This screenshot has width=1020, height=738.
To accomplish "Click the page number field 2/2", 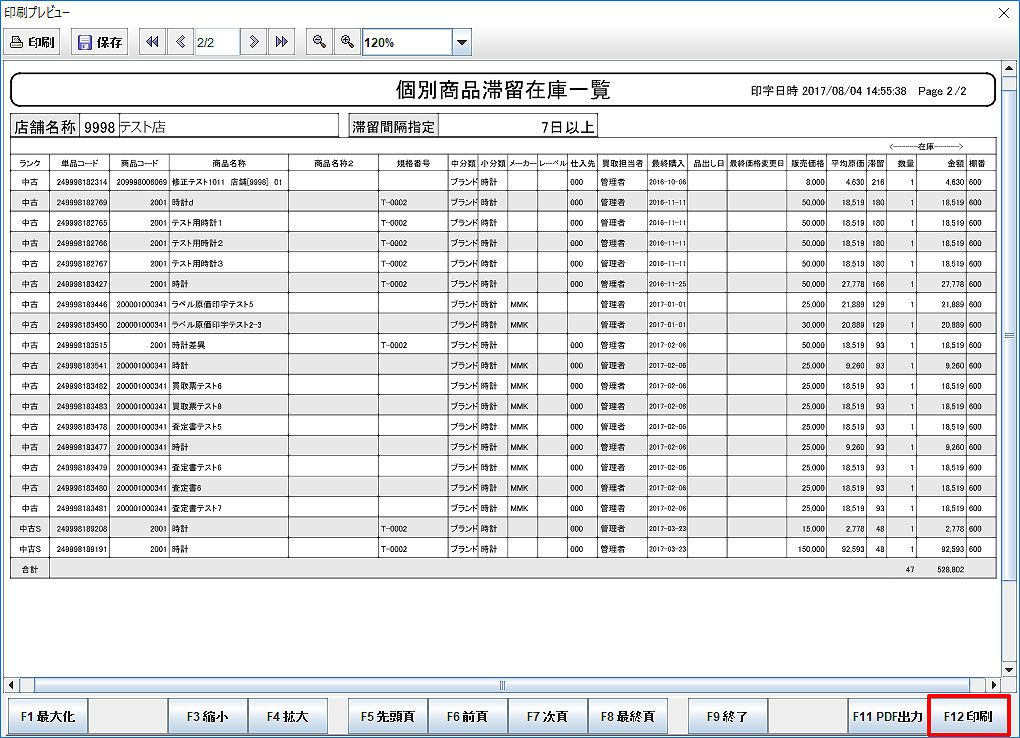I will 216,42.
